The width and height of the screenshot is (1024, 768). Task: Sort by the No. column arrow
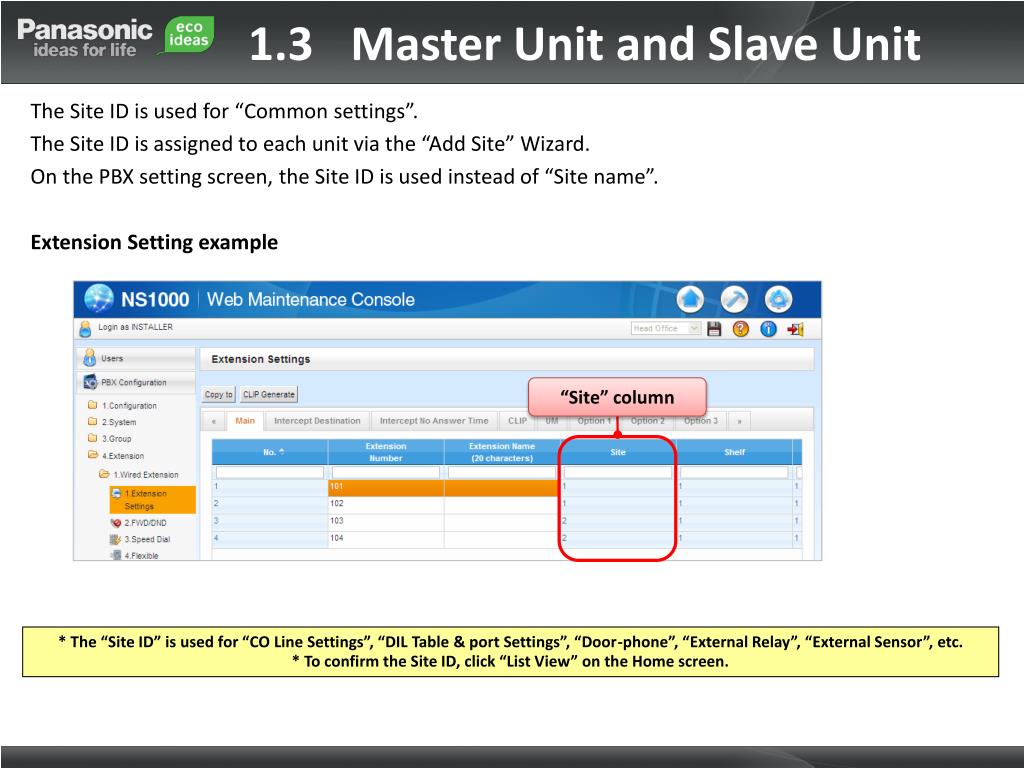coord(281,451)
